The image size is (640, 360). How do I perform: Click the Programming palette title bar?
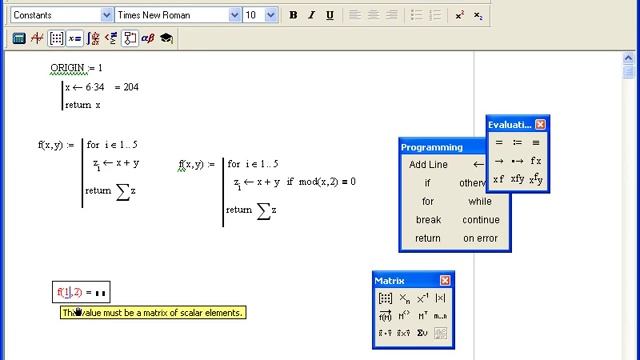click(x=443, y=147)
